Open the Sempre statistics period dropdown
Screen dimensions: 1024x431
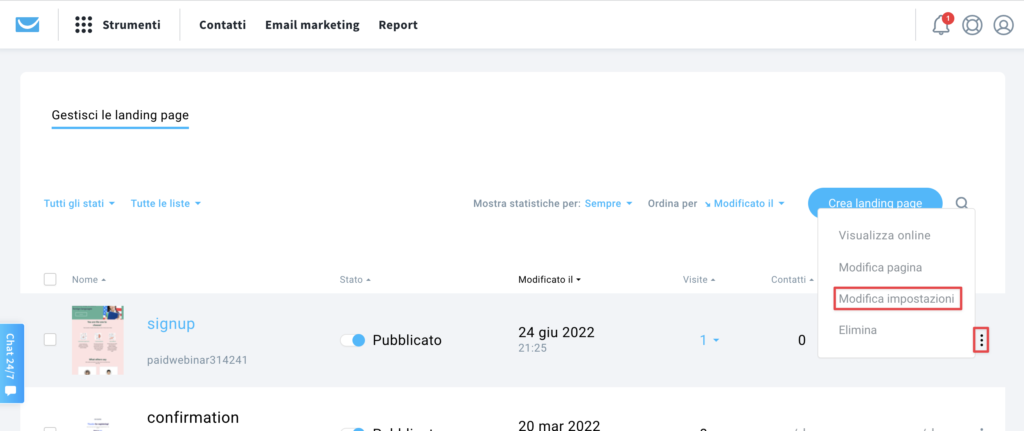[x=609, y=203]
